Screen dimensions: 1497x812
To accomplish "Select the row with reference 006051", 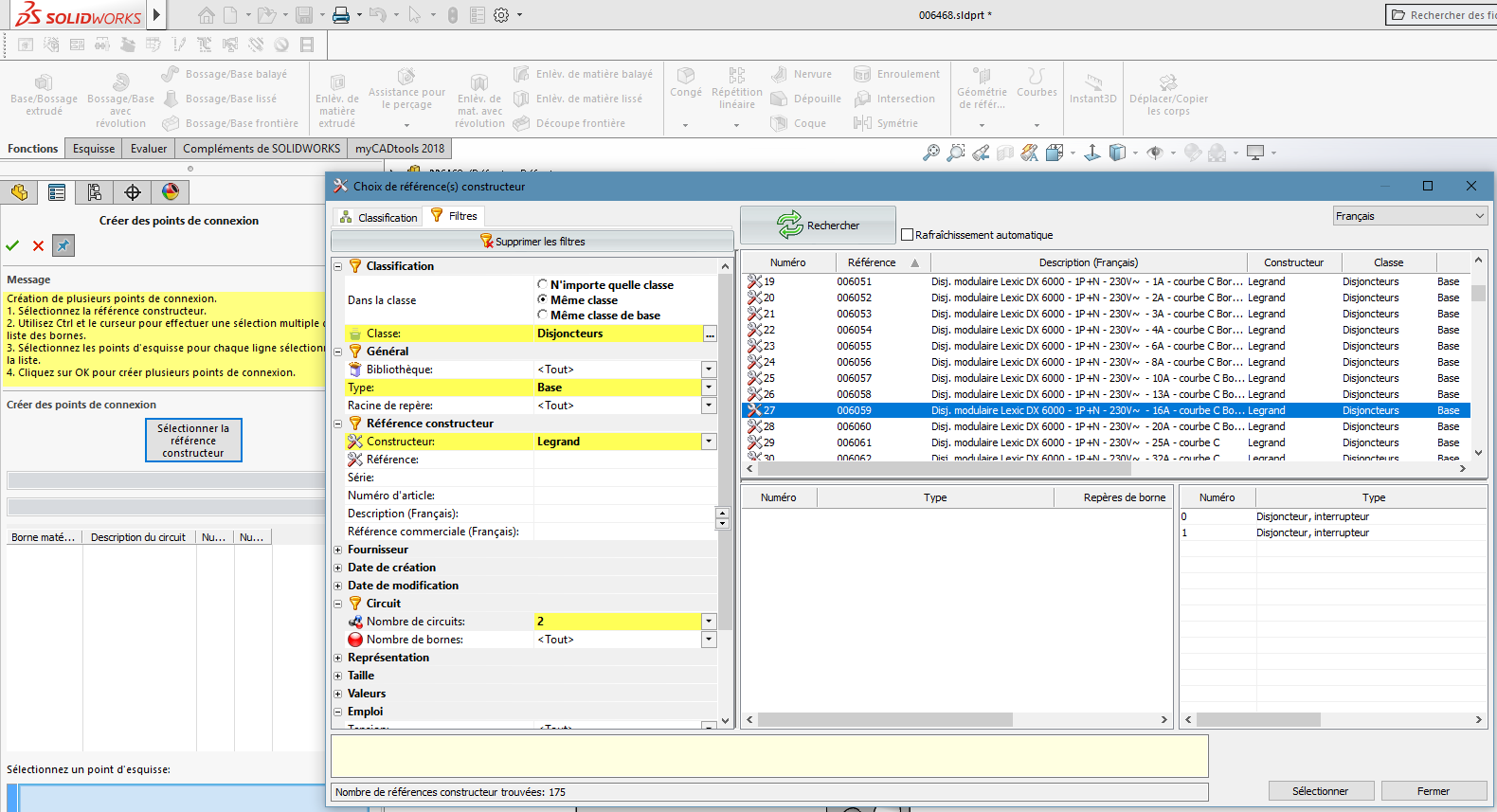I will [1106, 281].
